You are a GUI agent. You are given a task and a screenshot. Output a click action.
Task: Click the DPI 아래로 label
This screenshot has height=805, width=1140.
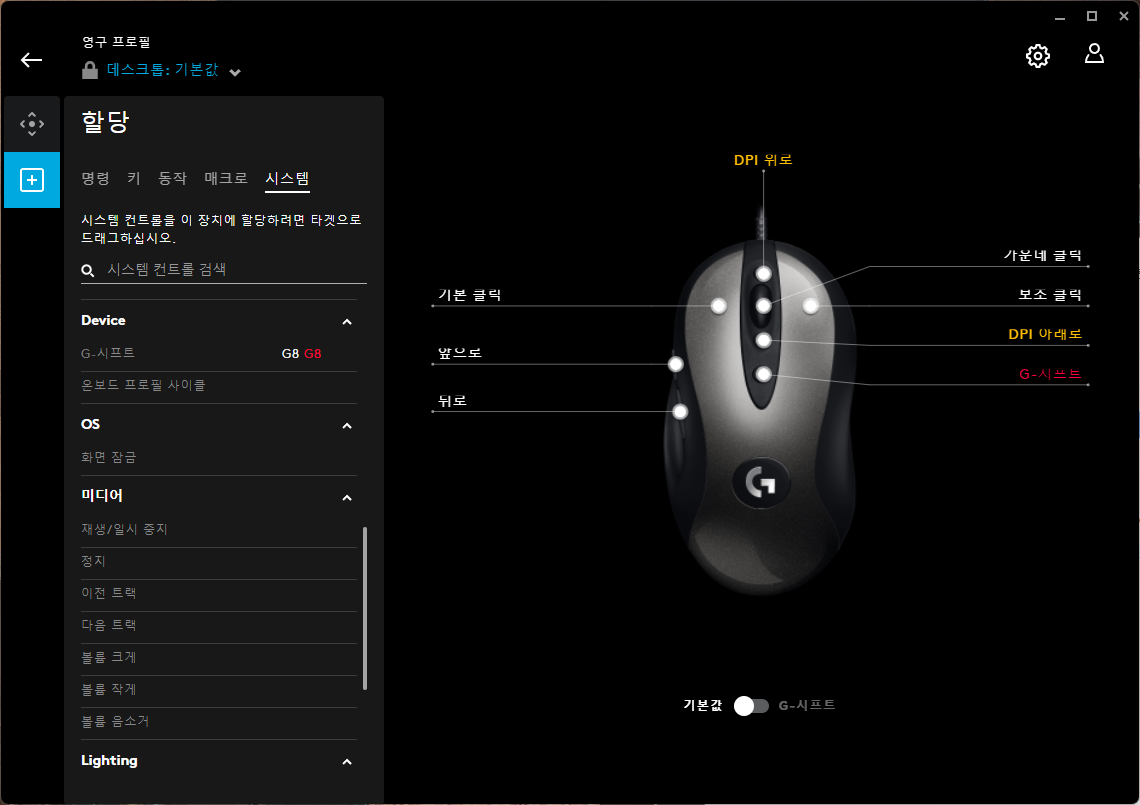coord(1045,334)
